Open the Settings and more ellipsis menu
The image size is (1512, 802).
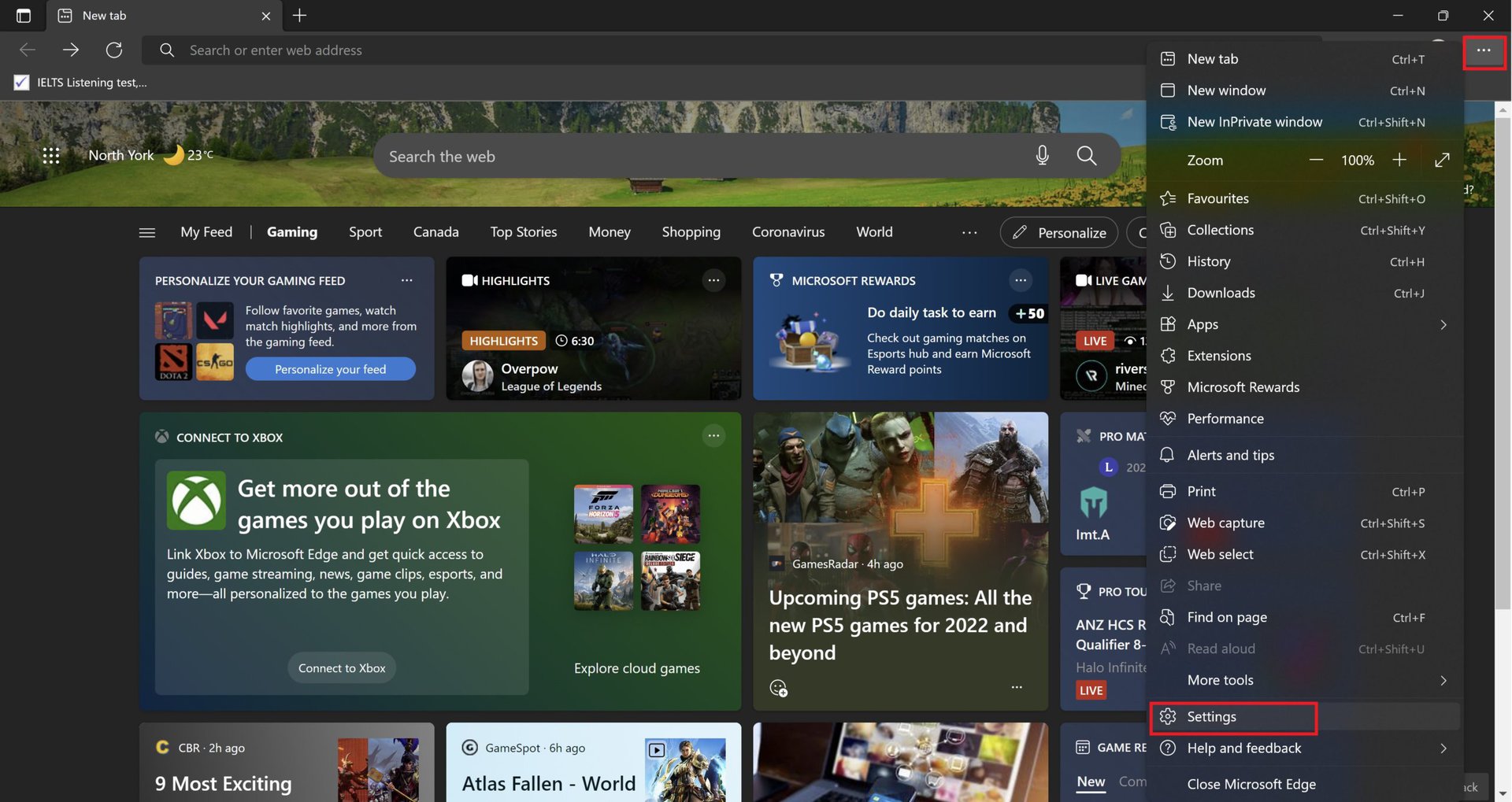1484,50
